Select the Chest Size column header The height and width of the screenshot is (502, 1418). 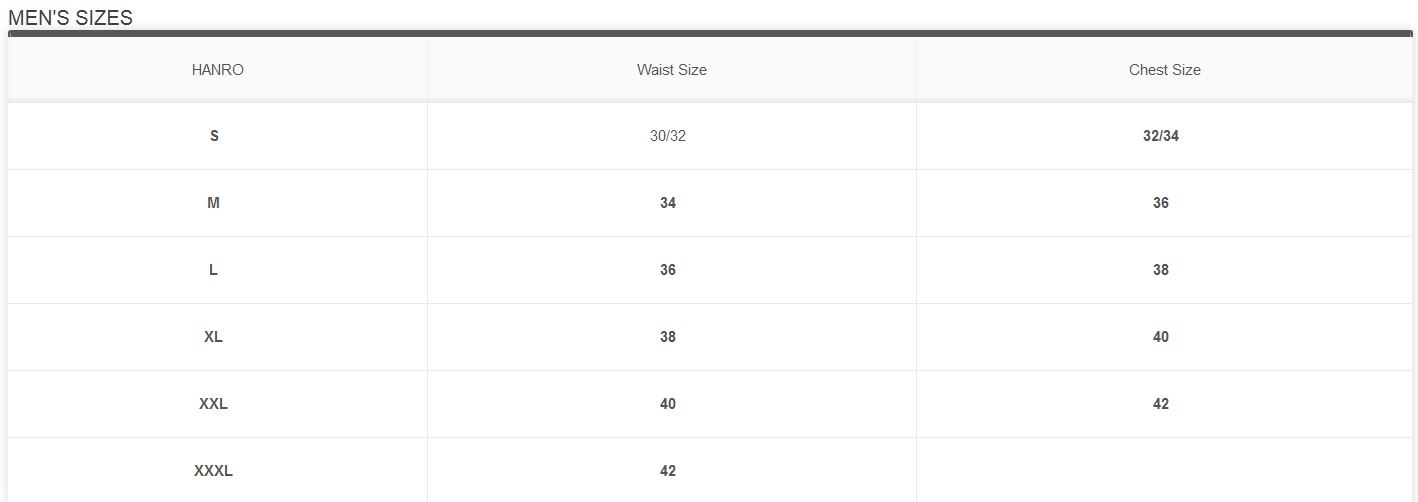point(1164,70)
